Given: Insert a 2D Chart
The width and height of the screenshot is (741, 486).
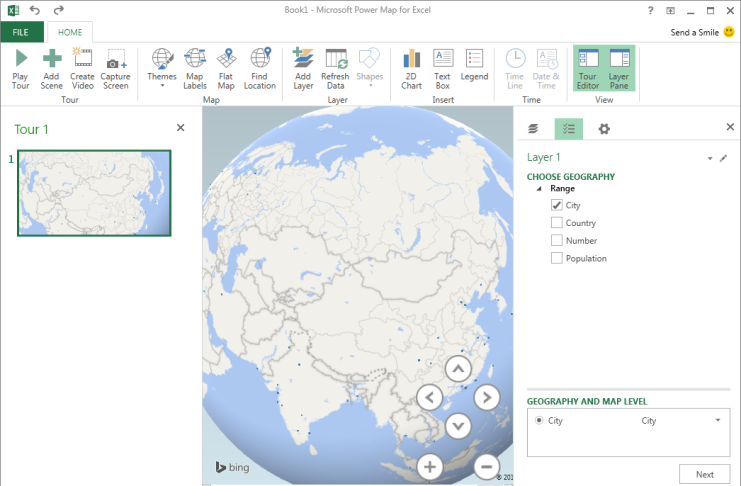Looking at the screenshot, I should point(411,69).
